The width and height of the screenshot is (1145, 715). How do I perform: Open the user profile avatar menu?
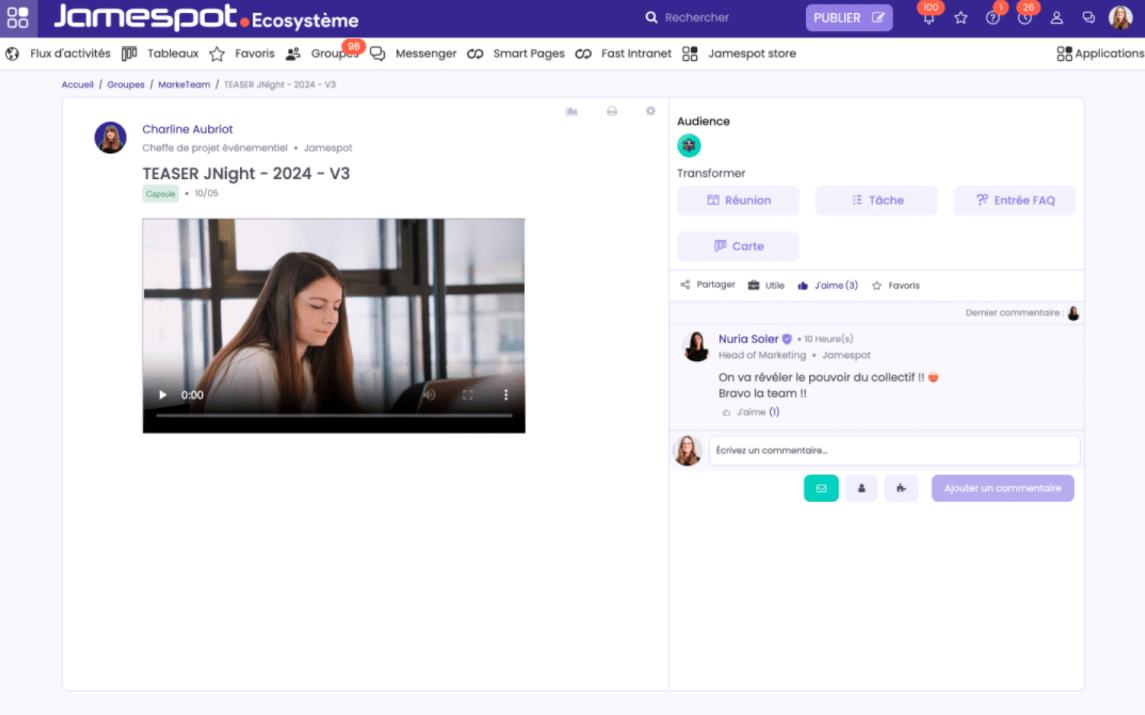tap(1120, 18)
